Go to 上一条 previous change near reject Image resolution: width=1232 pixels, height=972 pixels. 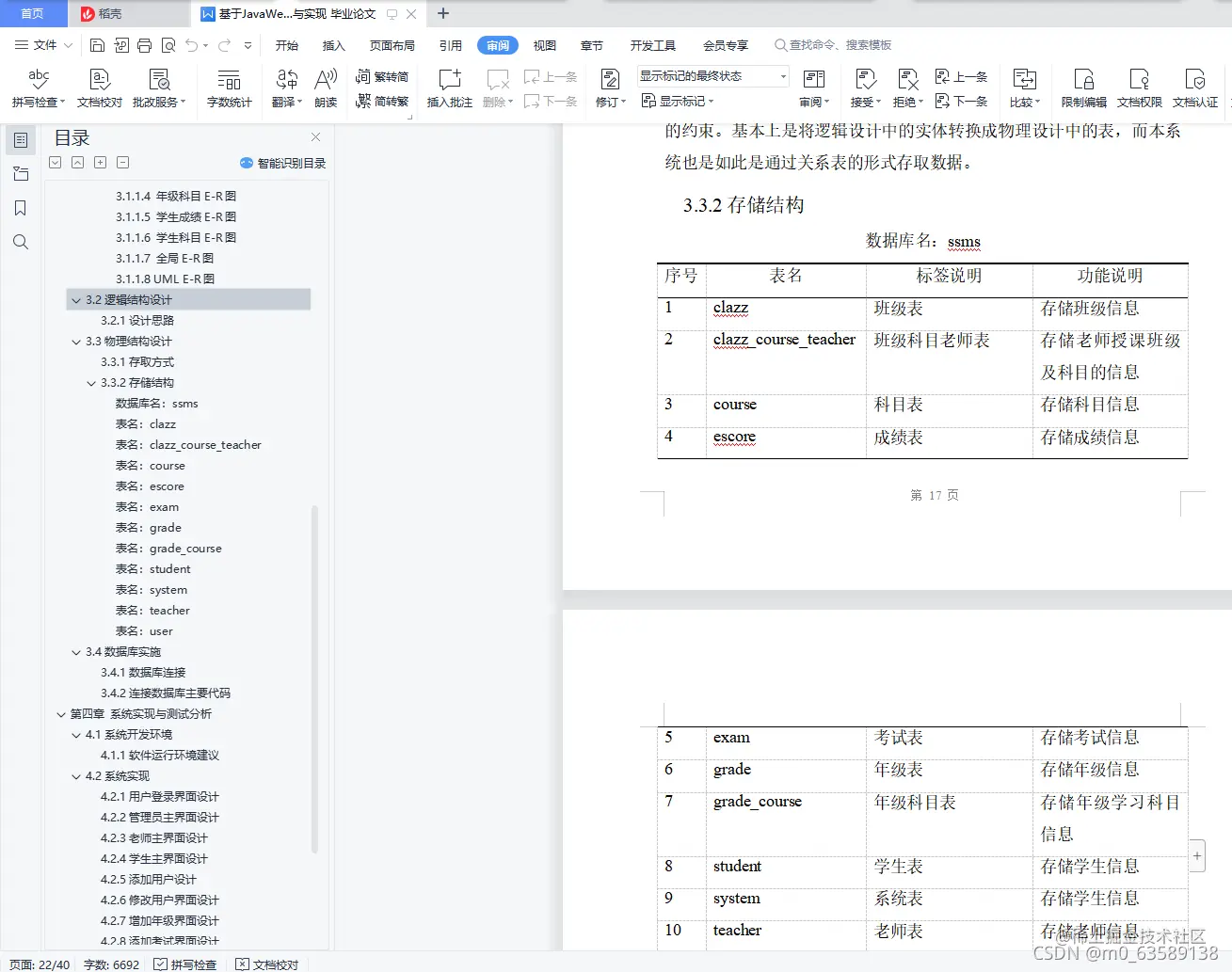pos(961,76)
